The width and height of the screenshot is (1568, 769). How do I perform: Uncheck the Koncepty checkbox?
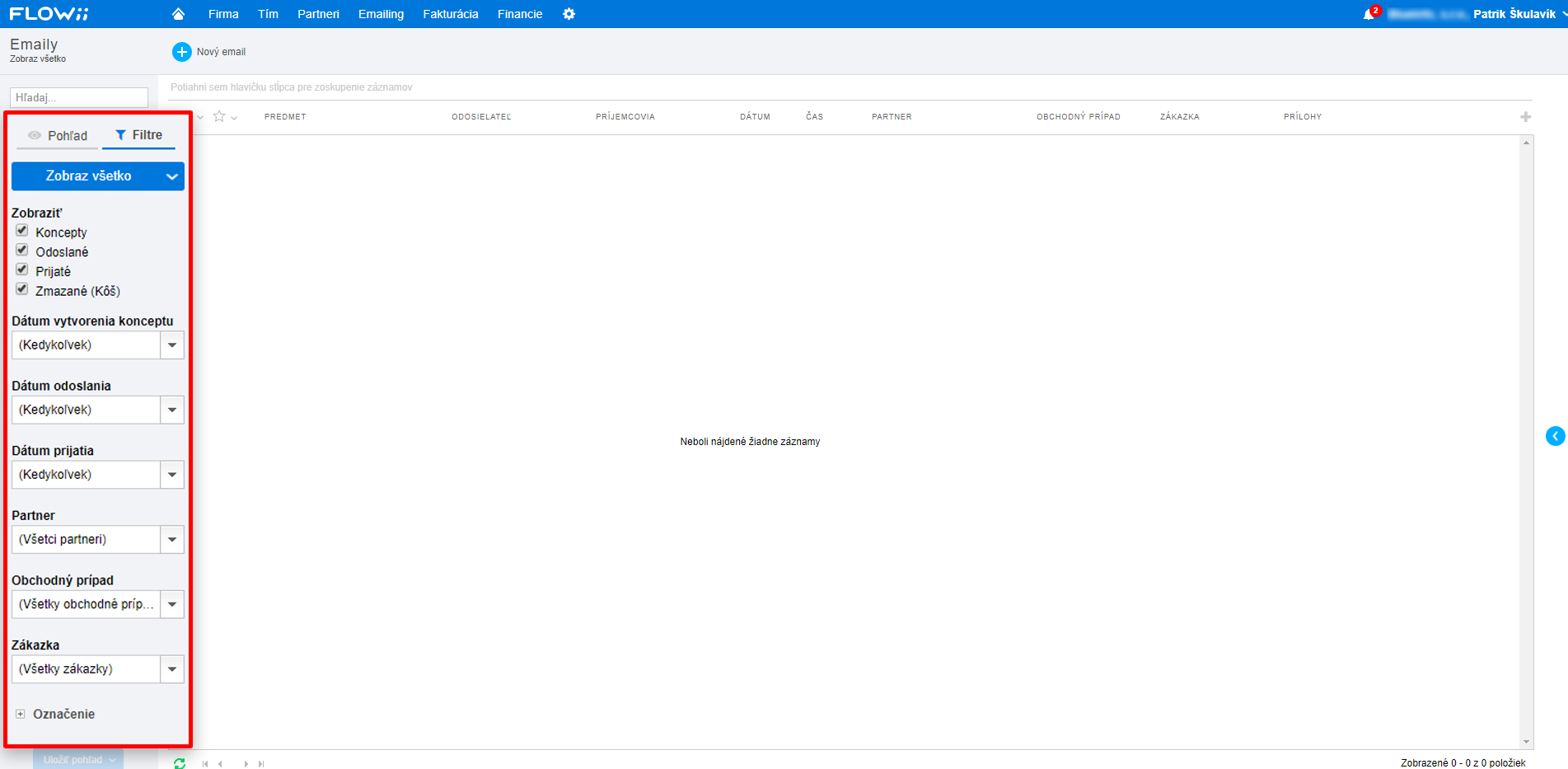[x=22, y=231]
